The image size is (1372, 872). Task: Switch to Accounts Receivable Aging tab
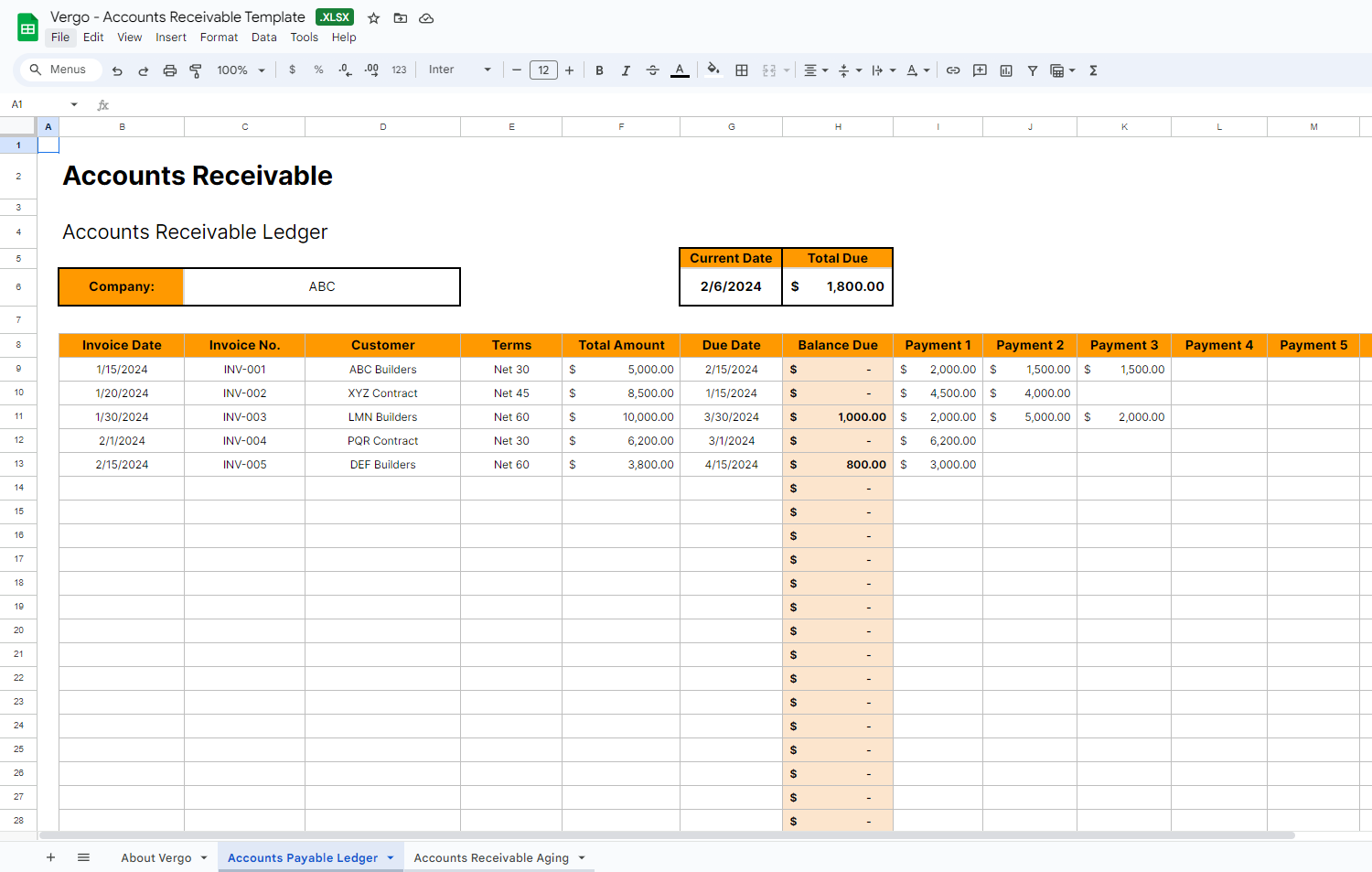tap(491, 857)
